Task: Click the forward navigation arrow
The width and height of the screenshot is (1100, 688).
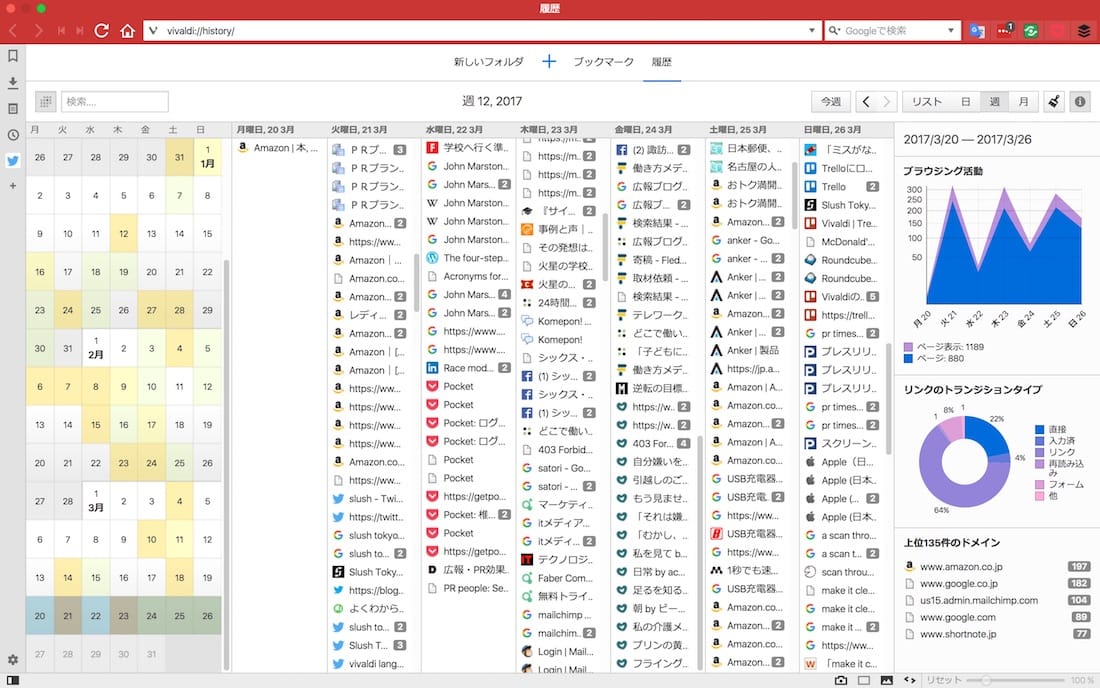Action: (39, 31)
